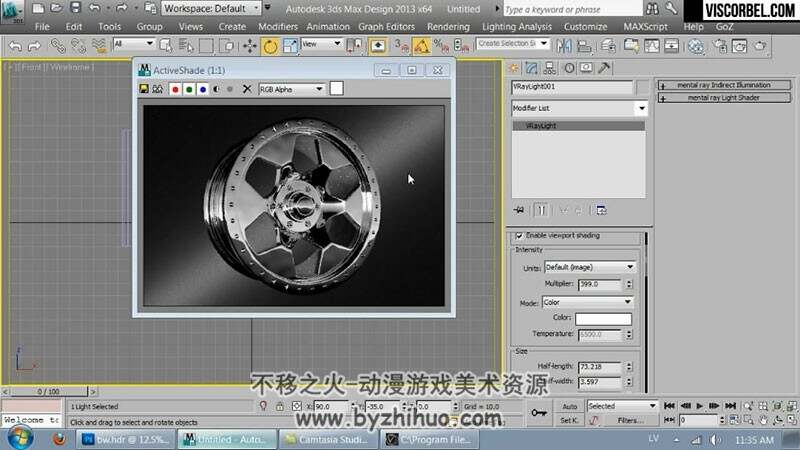Open the Customize menu
This screenshot has width=800, height=450.
tap(585, 27)
